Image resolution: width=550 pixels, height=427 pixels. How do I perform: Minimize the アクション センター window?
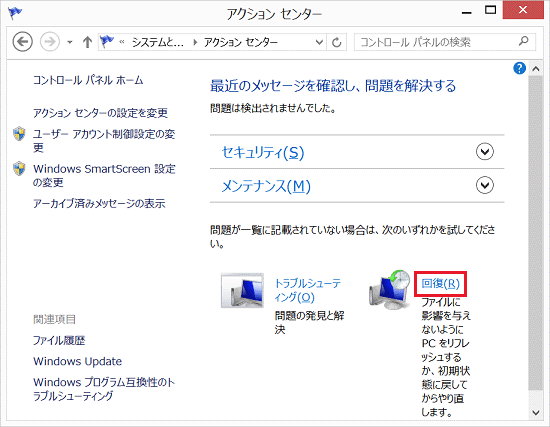pos(467,13)
